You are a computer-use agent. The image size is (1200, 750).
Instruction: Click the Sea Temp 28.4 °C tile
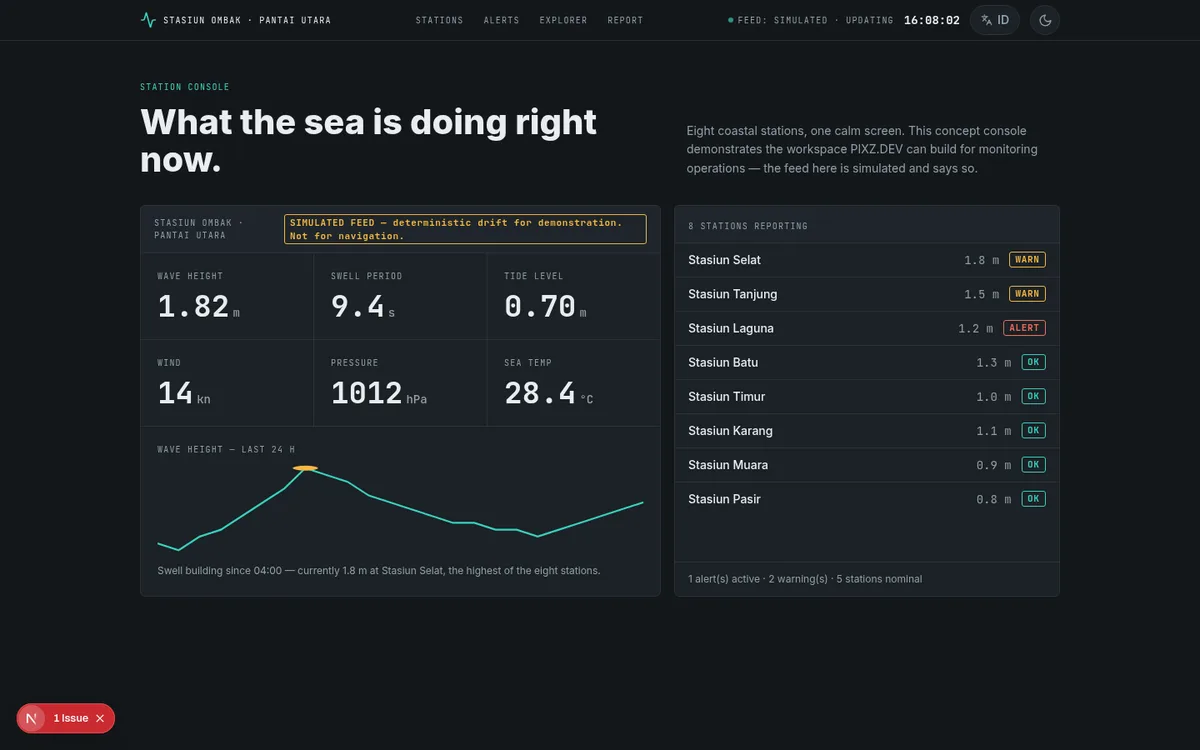(x=573, y=383)
